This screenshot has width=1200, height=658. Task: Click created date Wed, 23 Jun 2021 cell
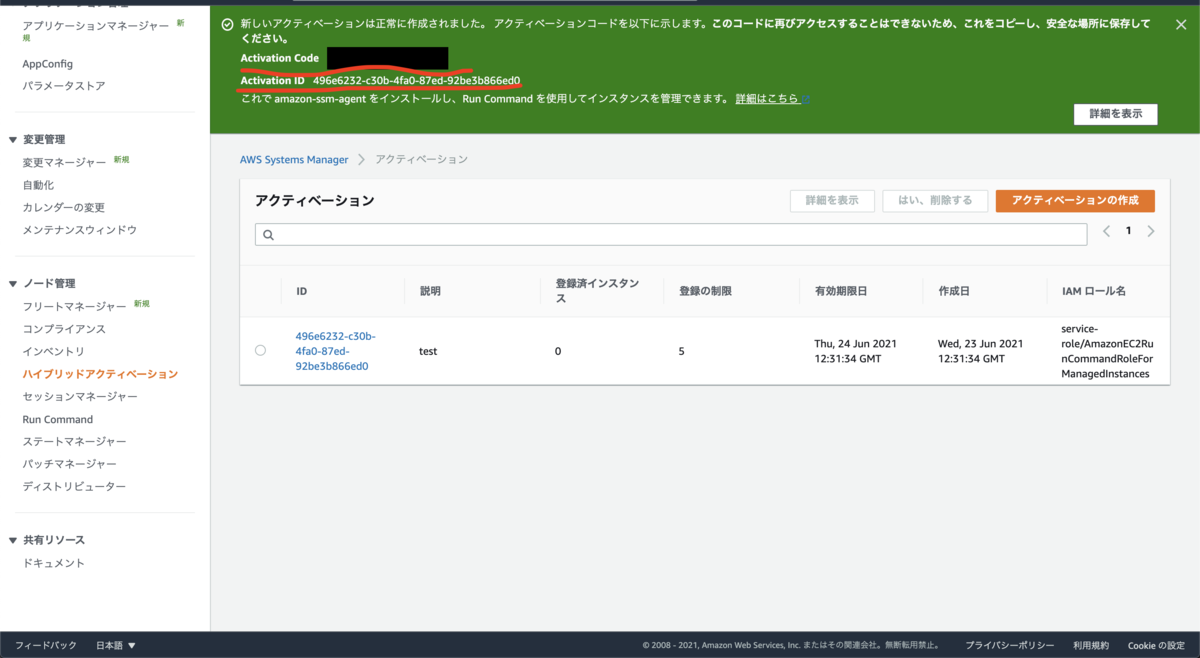[x=980, y=351]
